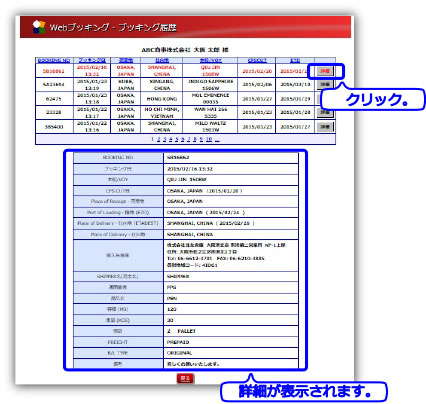
Task: Go to page 2 of booking history
Action: pyautogui.click(x=158, y=139)
